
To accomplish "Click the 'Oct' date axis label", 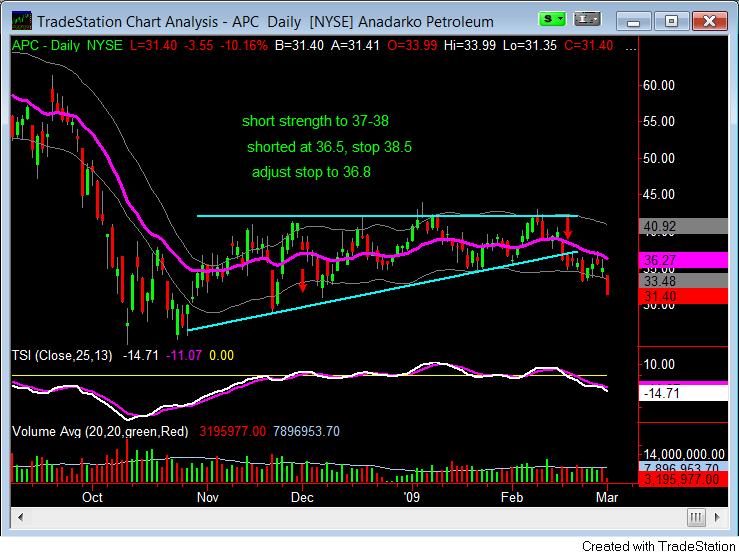I will click(x=92, y=497).
